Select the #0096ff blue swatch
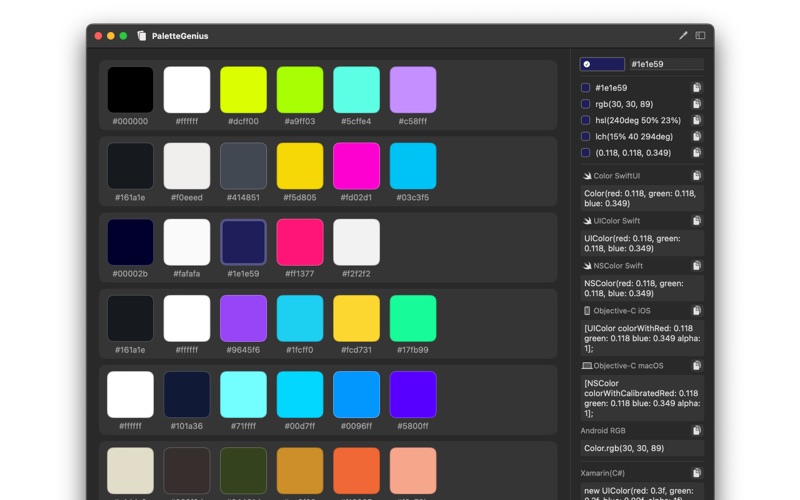 tap(356, 394)
